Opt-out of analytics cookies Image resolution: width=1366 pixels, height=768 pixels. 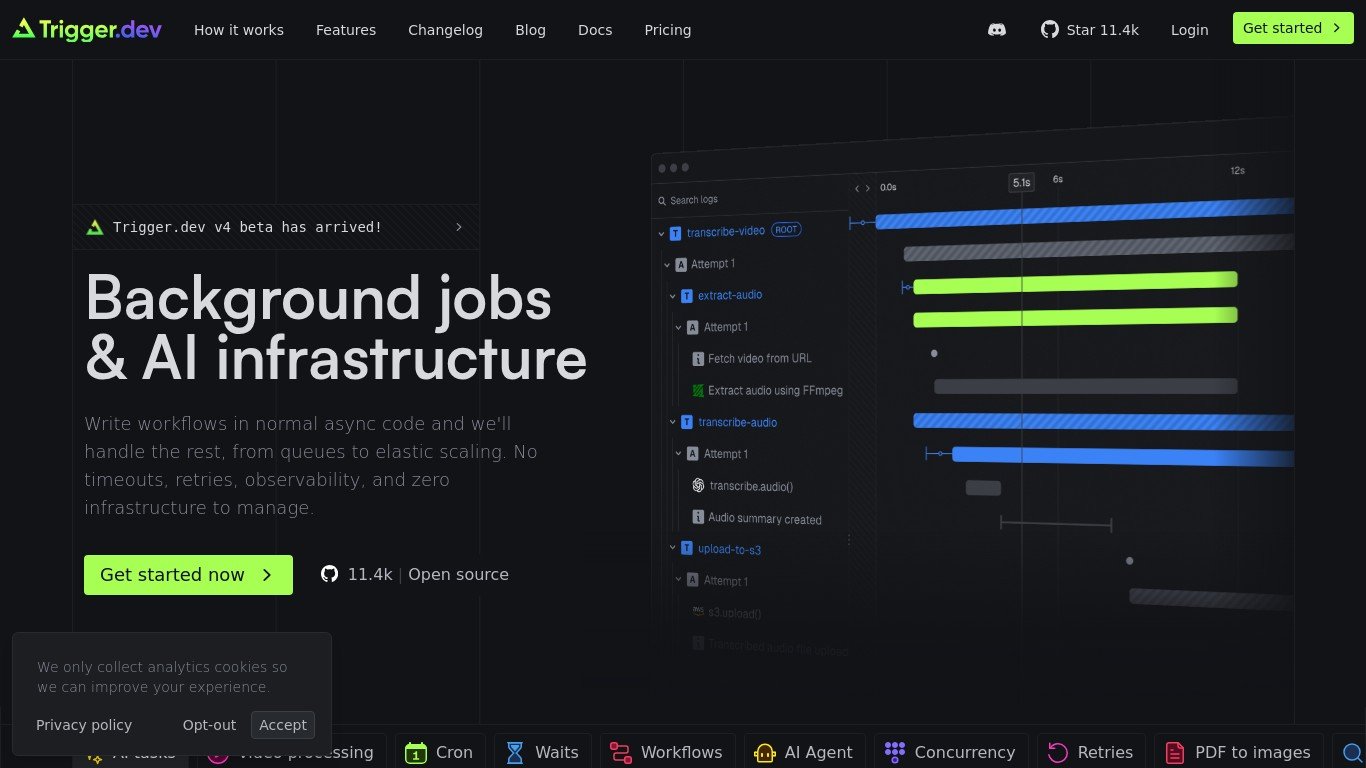pyautogui.click(x=209, y=725)
